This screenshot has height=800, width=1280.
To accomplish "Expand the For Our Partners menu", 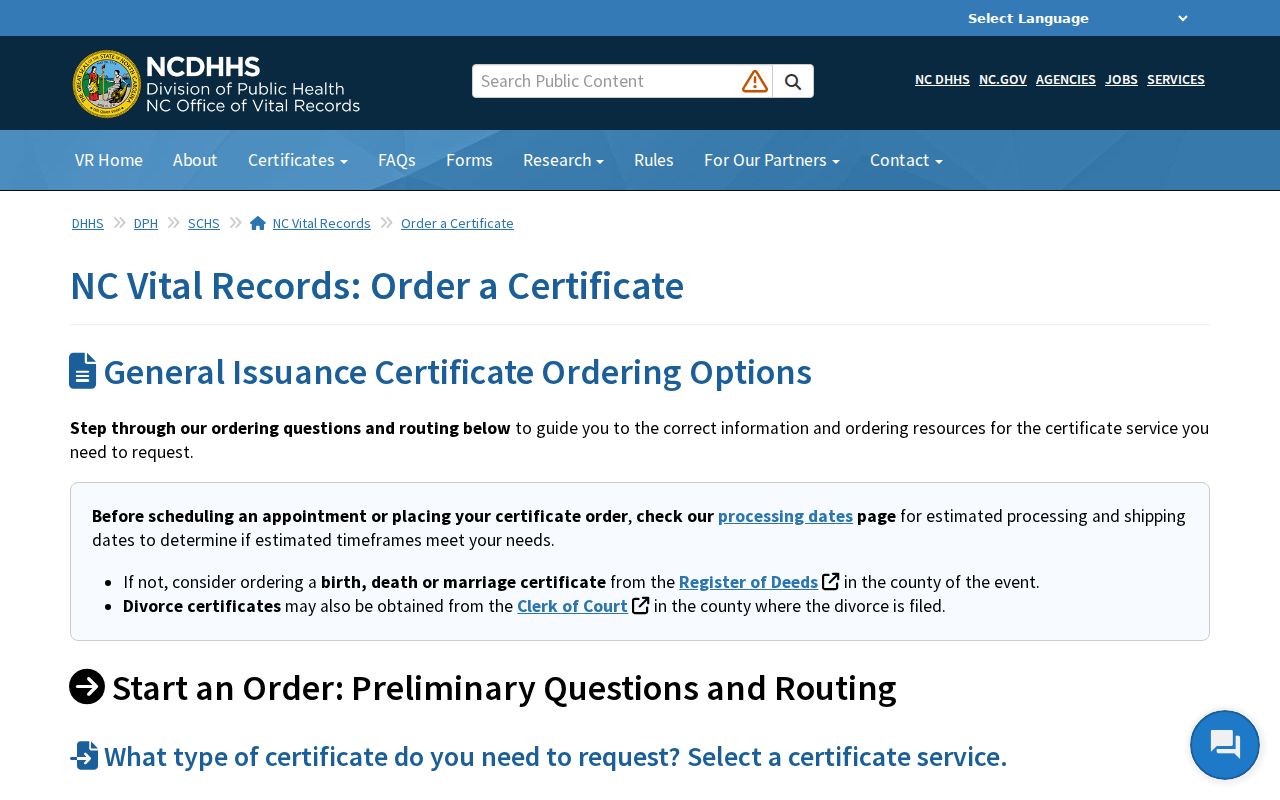I will [x=772, y=160].
